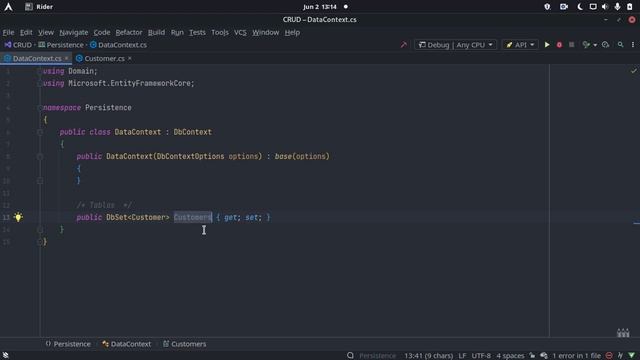Click Customers in the bottom structure breadcrumb
Viewport: 640px width, 360px height.
pyautogui.click(x=184, y=344)
